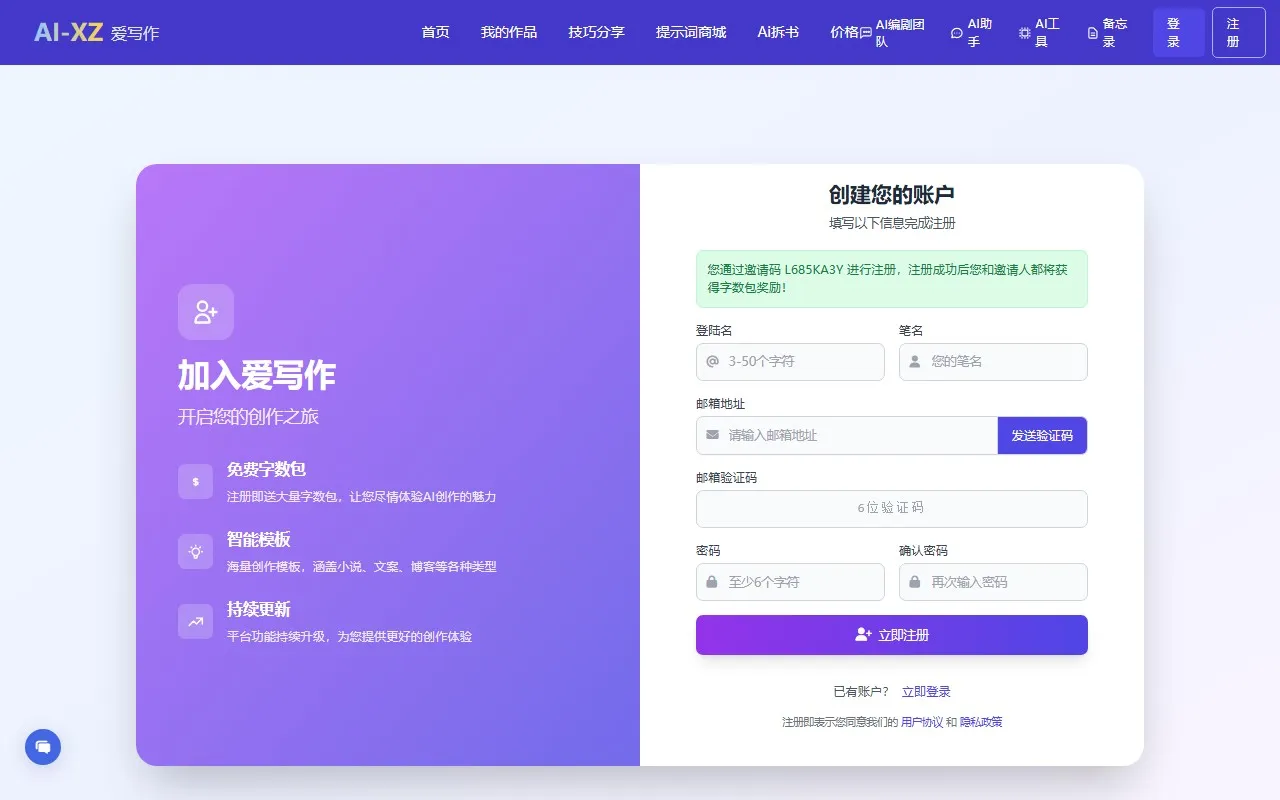
Task: Open AI助手 via its chat icon
Action: point(957,33)
